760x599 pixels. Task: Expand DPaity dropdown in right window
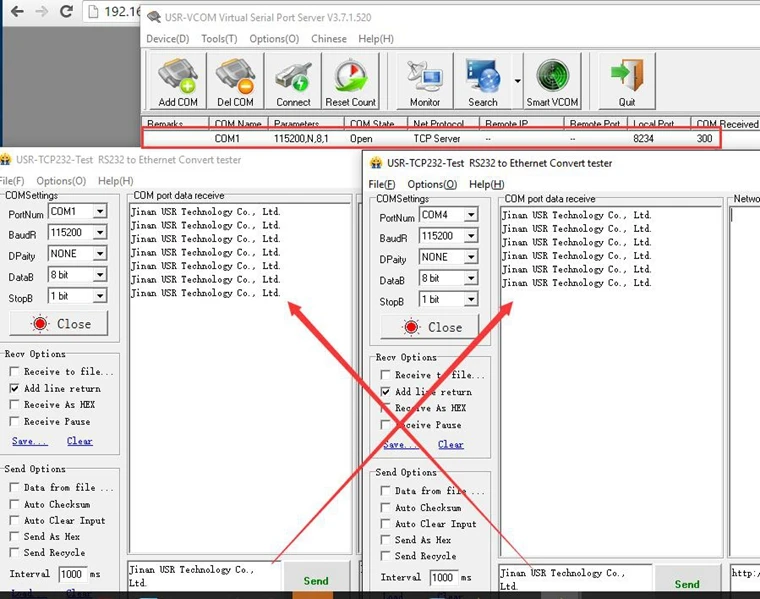point(471,257)
